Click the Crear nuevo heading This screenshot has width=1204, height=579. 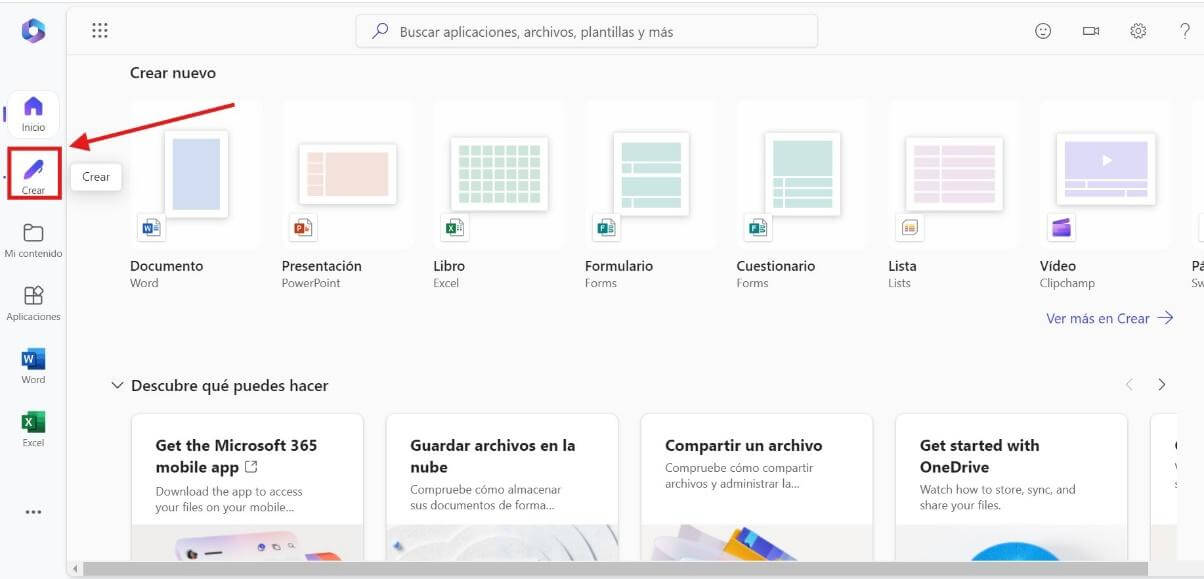coord(173,73)
